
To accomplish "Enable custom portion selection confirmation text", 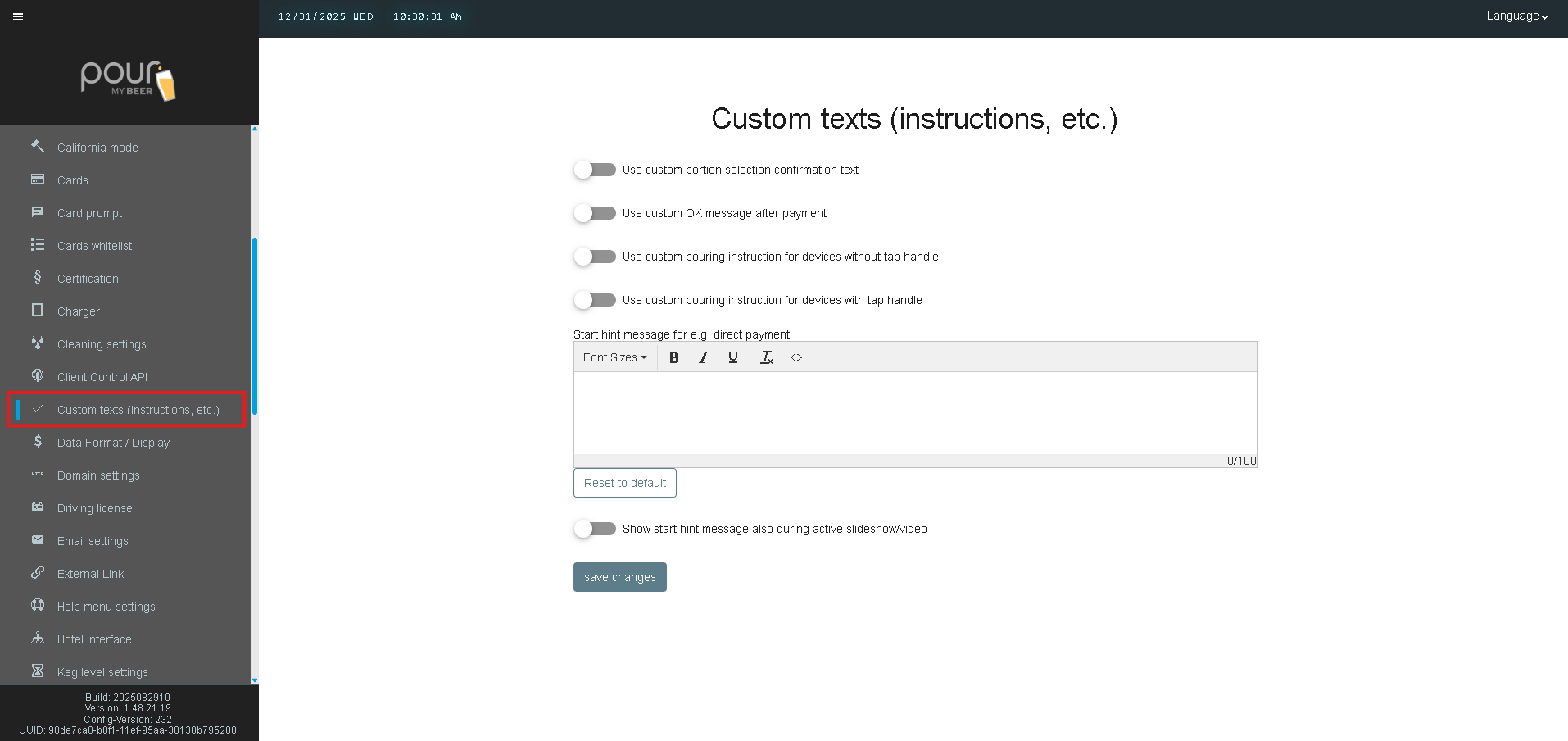I will [595, 170].
